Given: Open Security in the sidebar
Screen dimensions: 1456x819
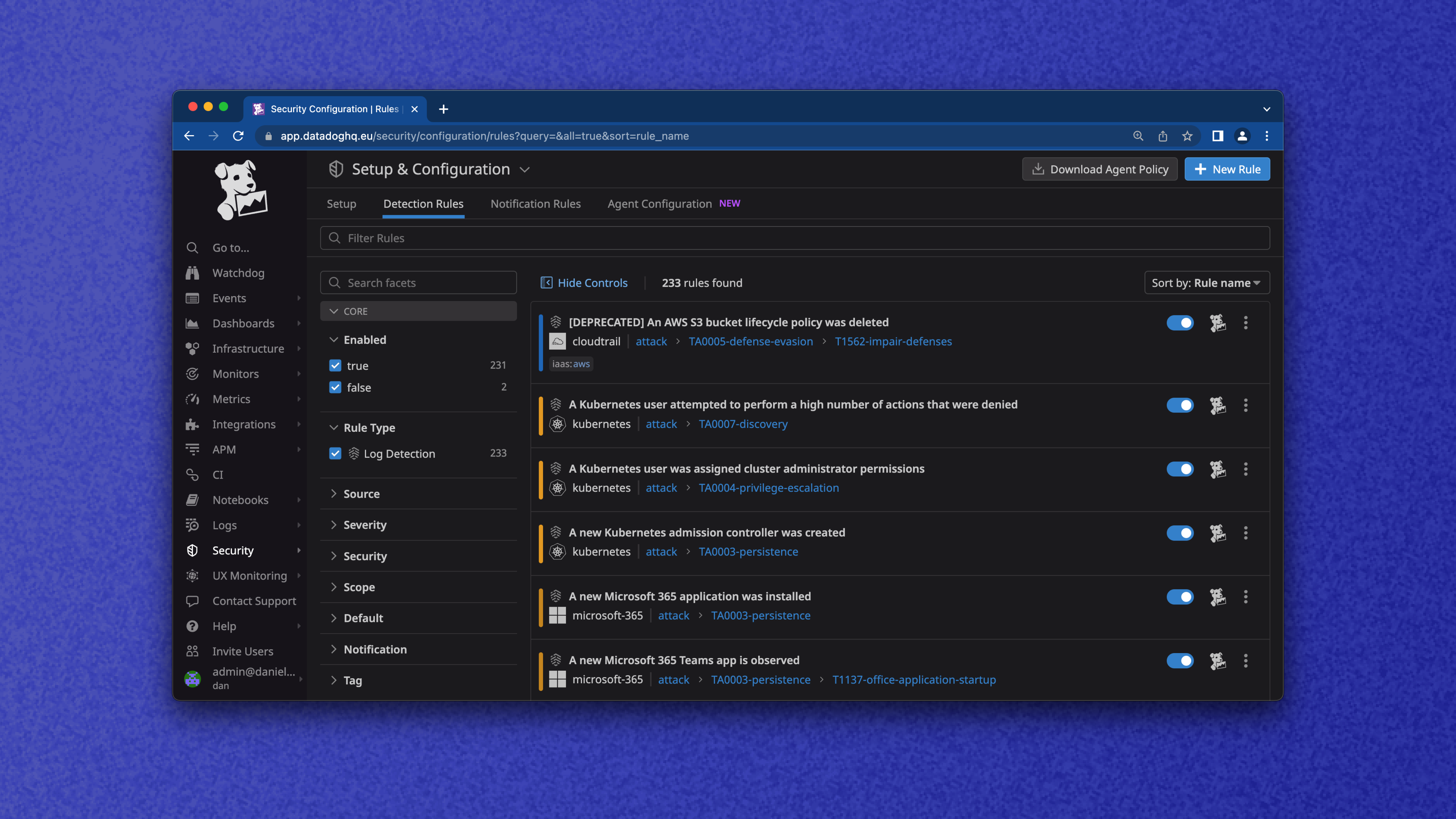Looking at the screenshot, I should [x=233, y=550].
